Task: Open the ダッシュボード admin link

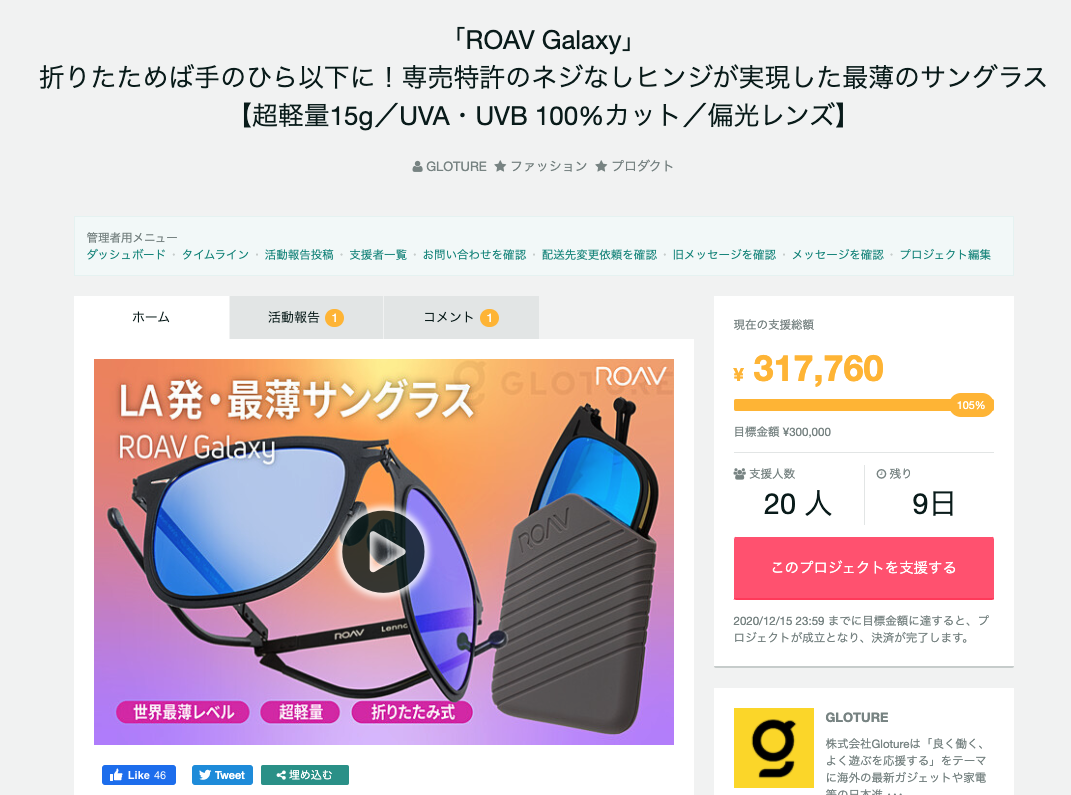Action: (126, 255)
